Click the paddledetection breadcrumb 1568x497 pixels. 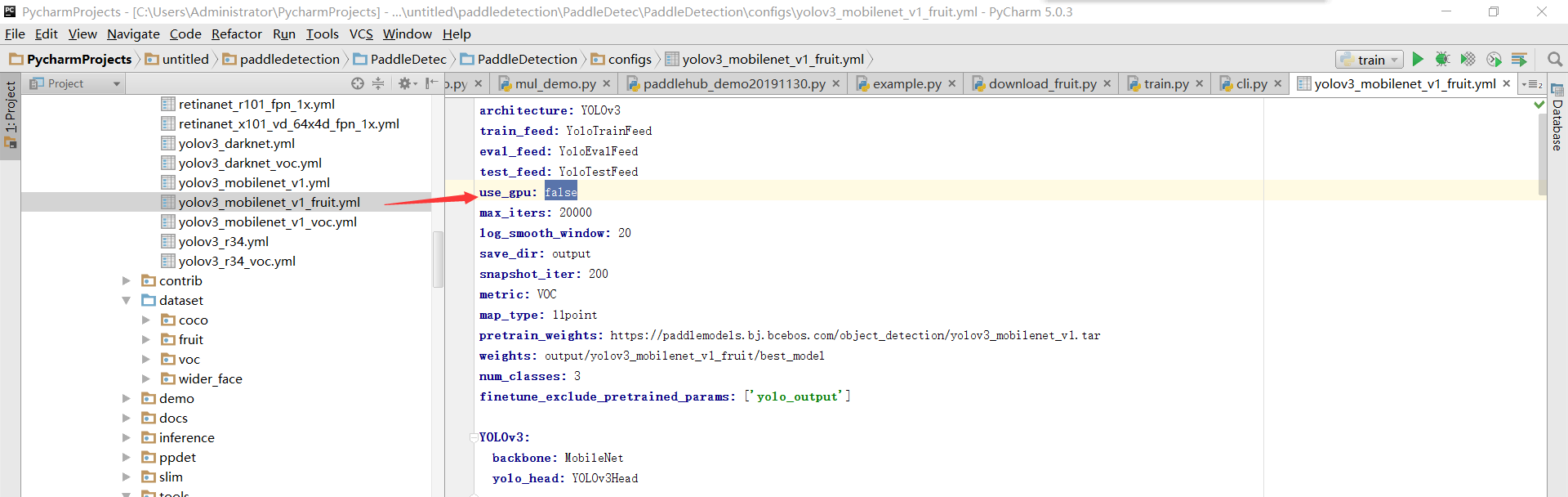tap(281, 59)
